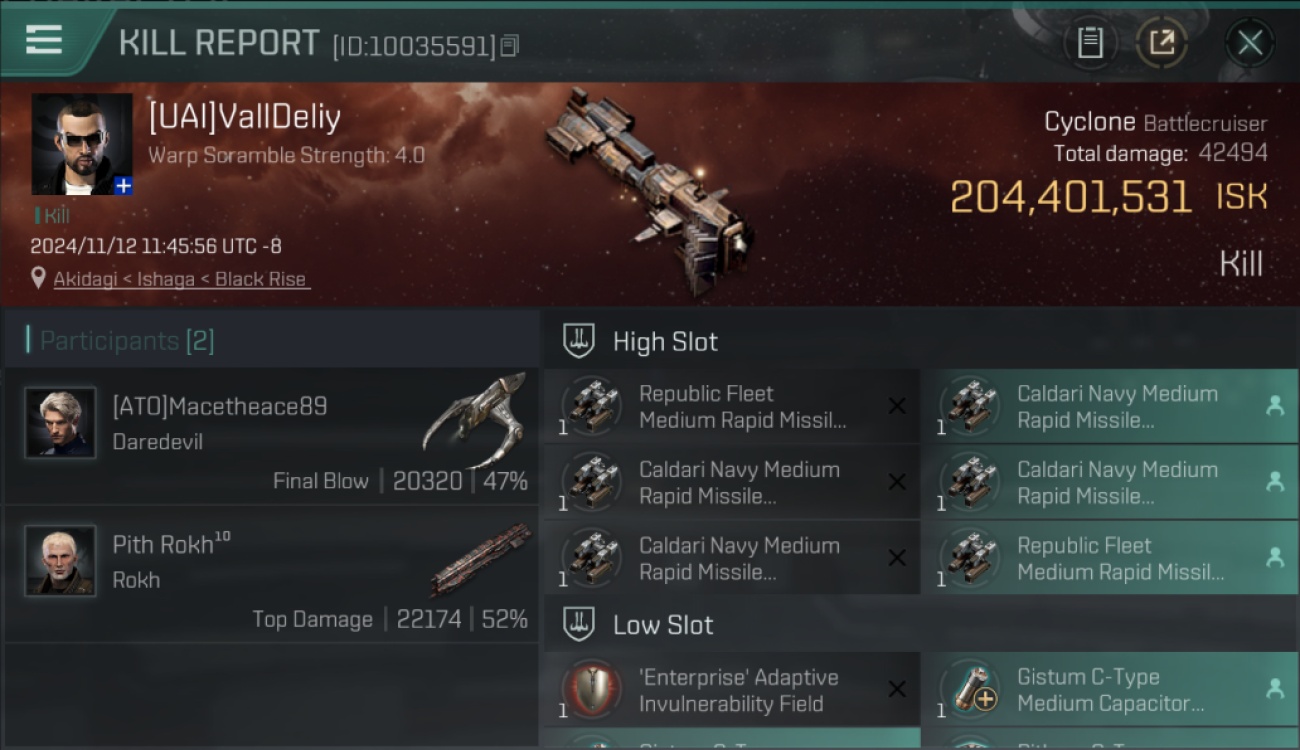Viewport: 1300px width, 750px height.
Task: View VallDeliy's character portrait
Action: 82,144
